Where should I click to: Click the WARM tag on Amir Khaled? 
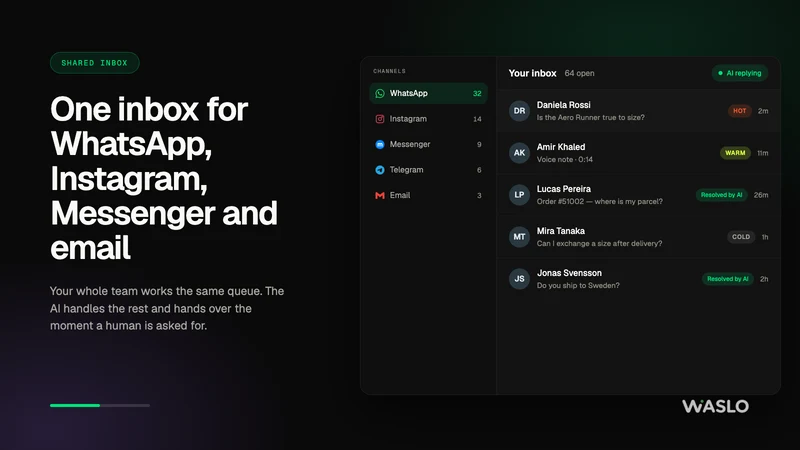click(735, 153)
